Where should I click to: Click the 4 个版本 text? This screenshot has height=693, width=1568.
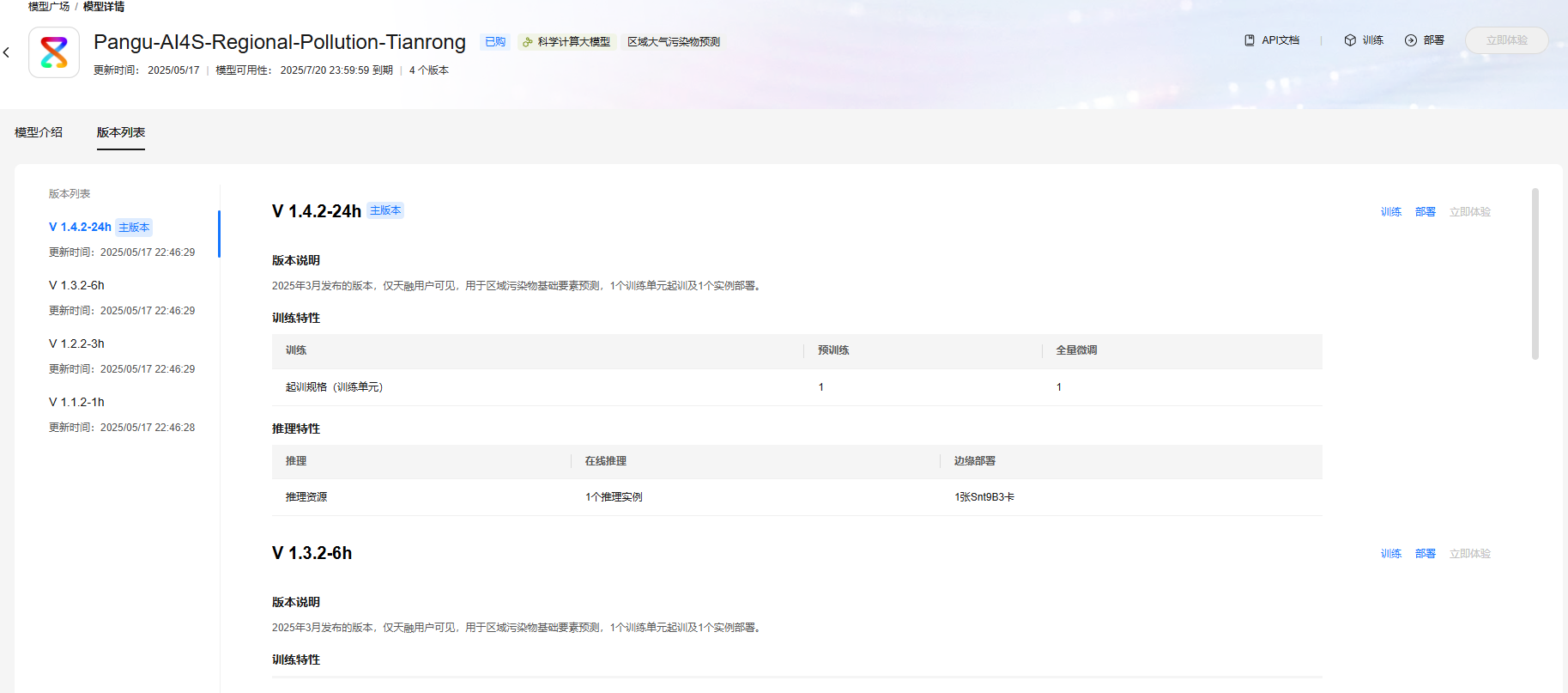tap(429, 70)
